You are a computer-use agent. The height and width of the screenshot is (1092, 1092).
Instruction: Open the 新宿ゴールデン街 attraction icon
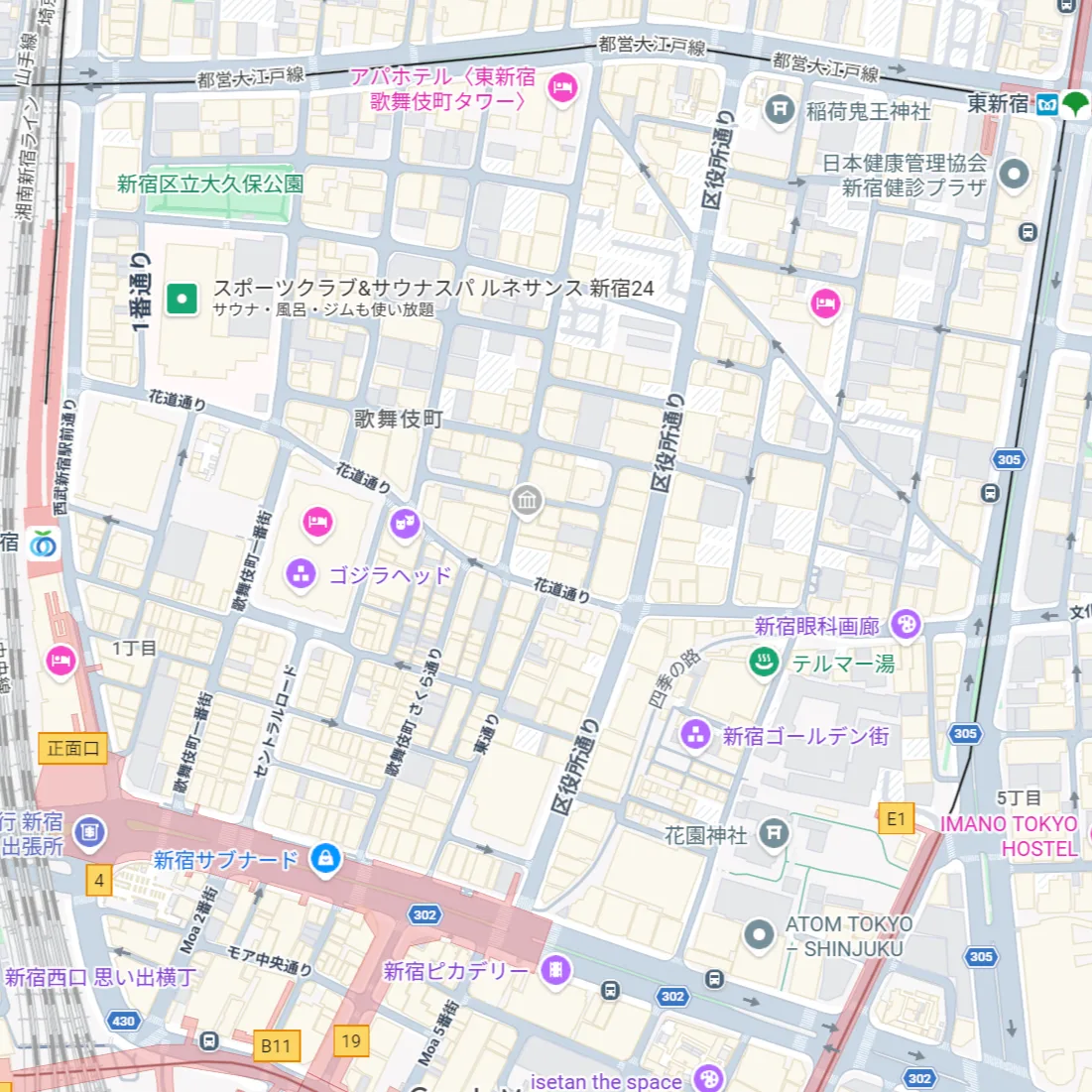click(x=694, y=734)
